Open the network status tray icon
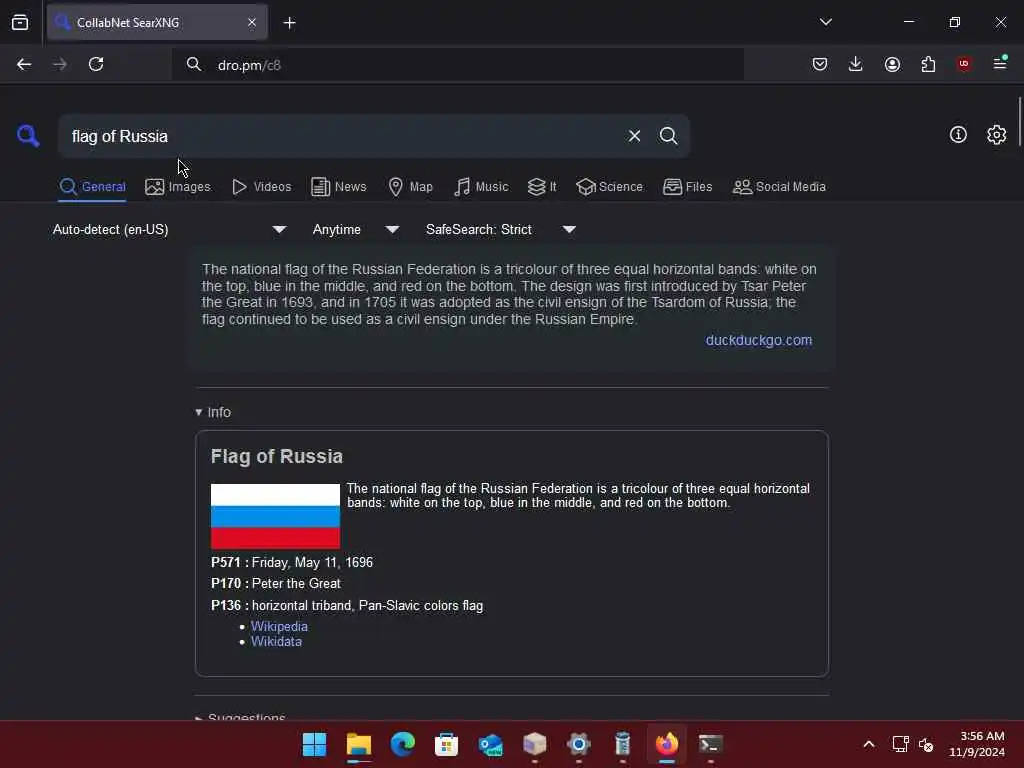The image size is (1024, 768). pos(900,744)
